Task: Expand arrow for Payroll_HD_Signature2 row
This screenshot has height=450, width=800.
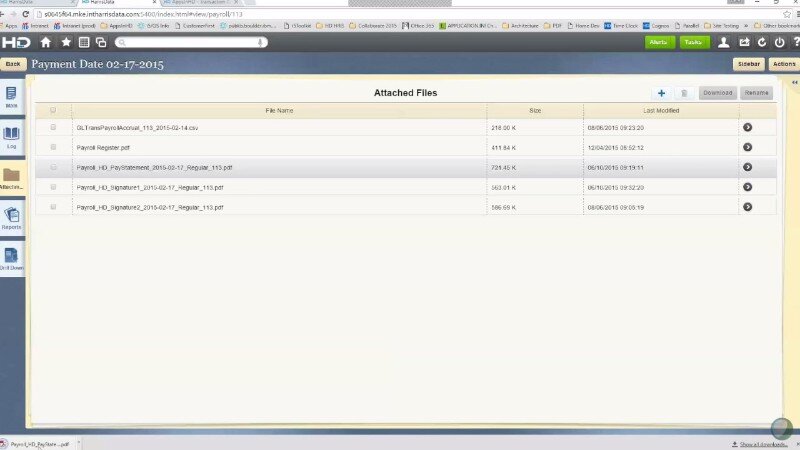Action: (747, 207)
